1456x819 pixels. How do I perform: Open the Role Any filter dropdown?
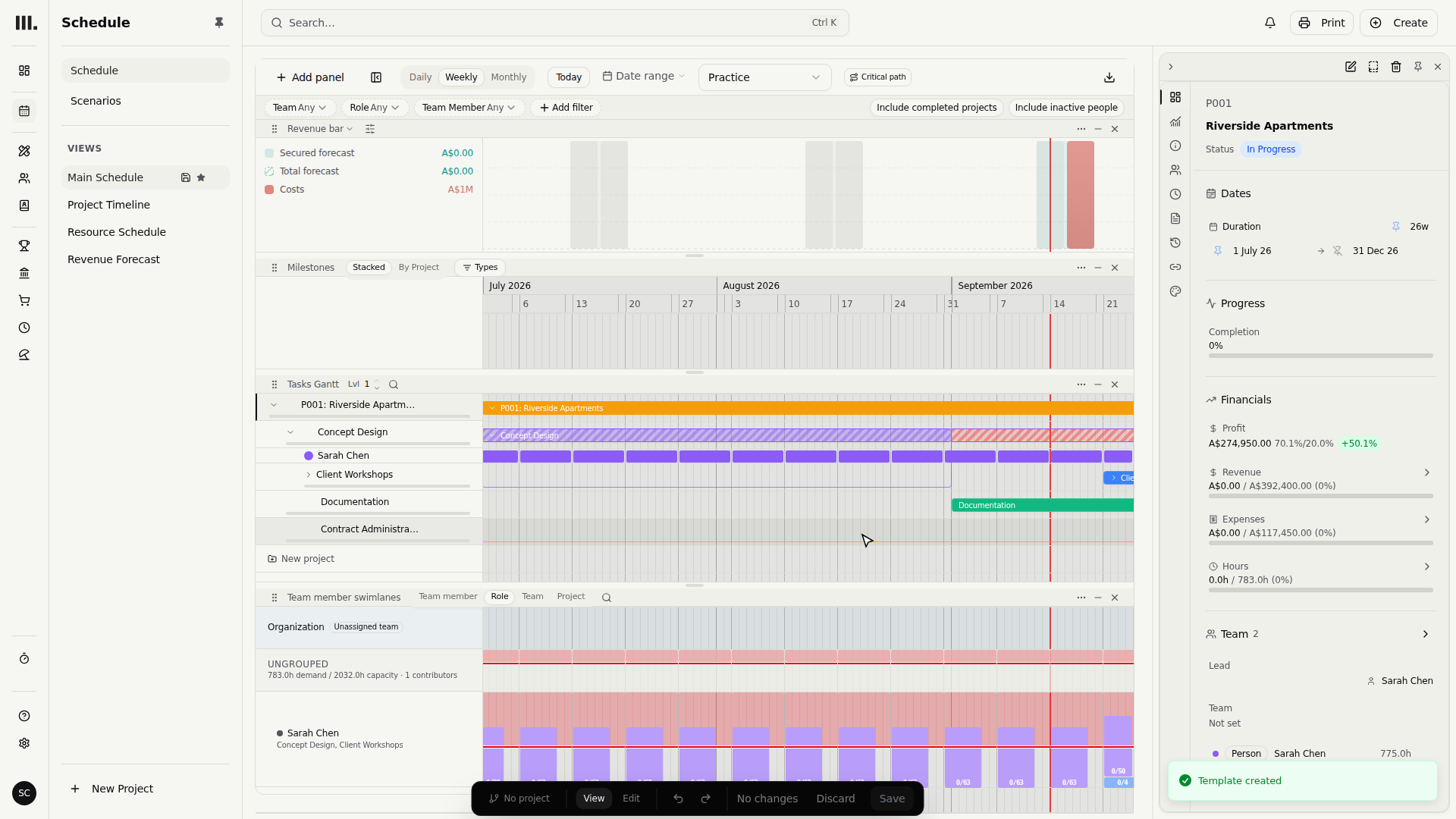[375, 108]
